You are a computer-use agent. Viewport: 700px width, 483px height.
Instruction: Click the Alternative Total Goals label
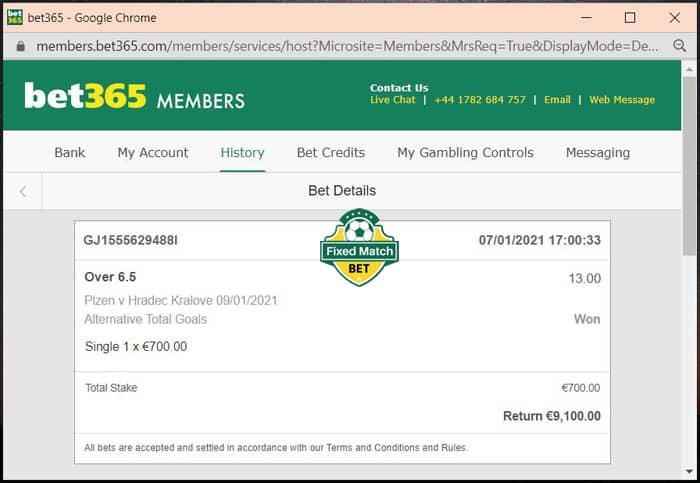coord(146,319)
